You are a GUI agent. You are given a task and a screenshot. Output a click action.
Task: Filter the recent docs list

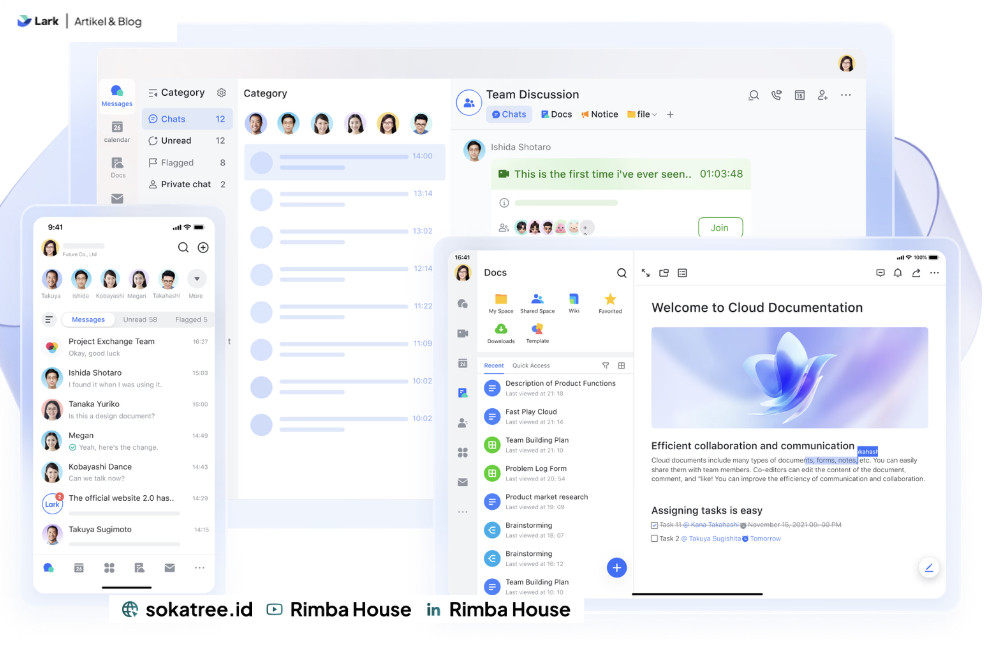click(x=605, y=366)
